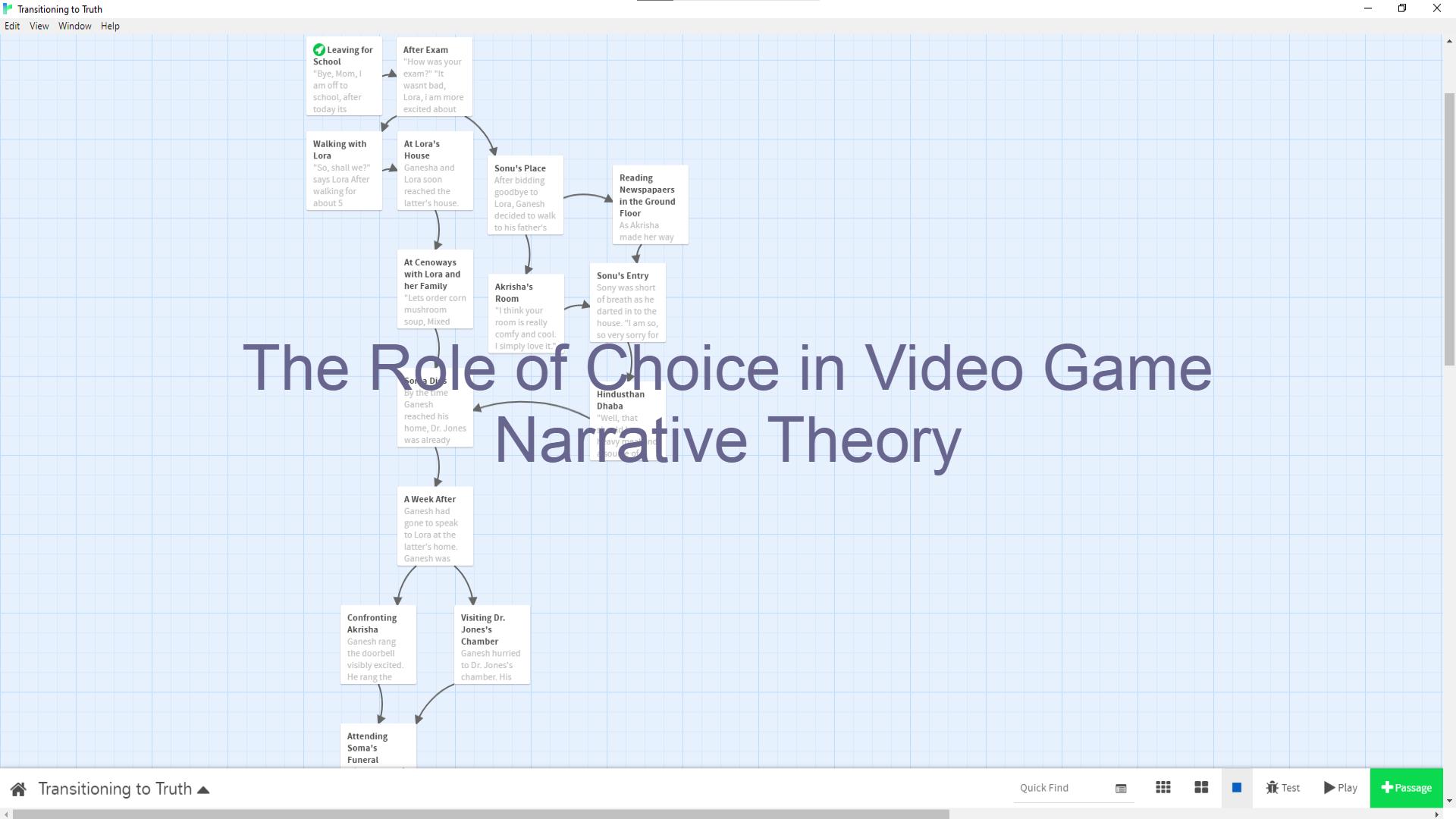Click the Test bug icon

click(x=1282, y=788)
